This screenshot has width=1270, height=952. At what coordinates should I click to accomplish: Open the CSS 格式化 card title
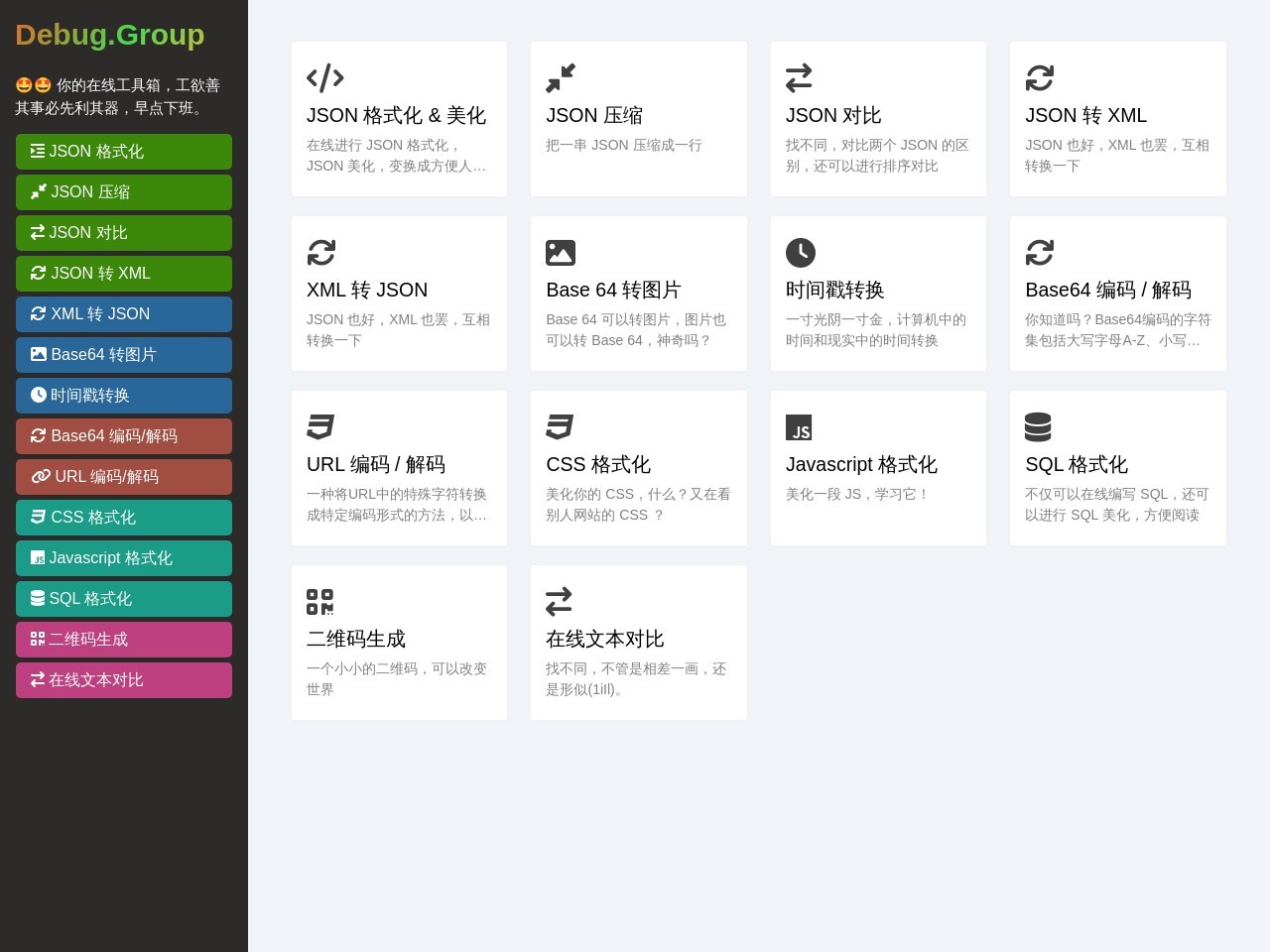[598, 464]
